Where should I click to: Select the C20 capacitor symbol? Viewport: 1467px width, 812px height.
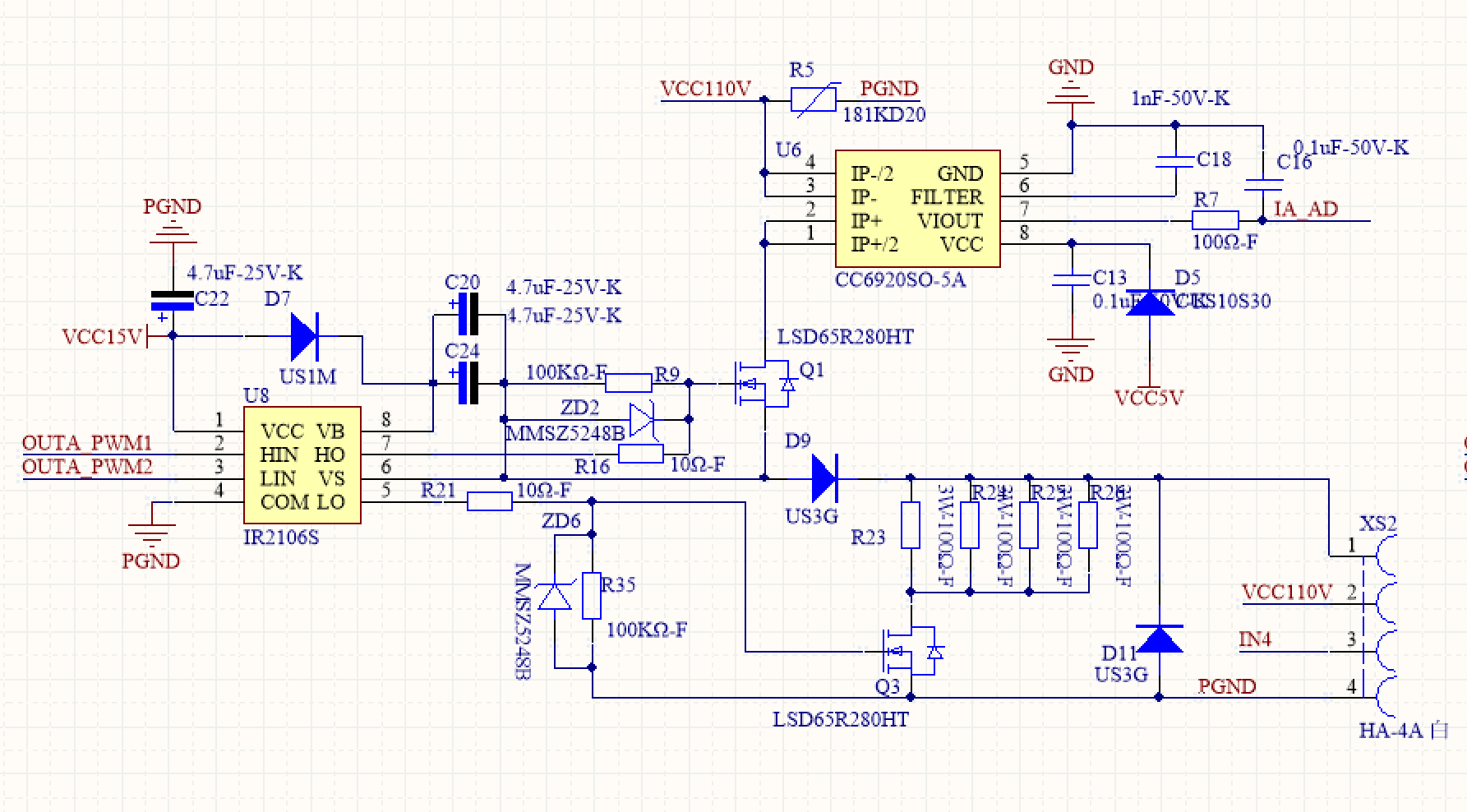click(x=466, y=315)
